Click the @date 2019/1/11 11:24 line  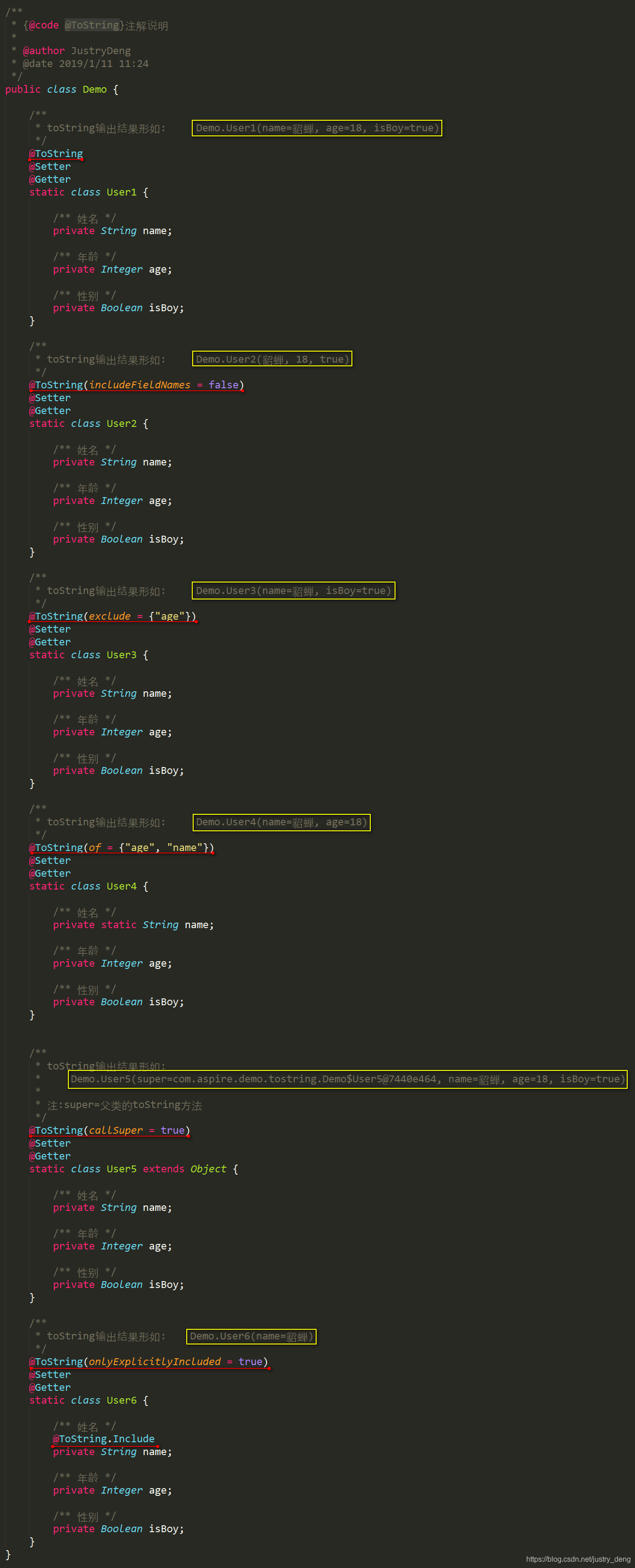pyautogui.click(x=86, y=63)
